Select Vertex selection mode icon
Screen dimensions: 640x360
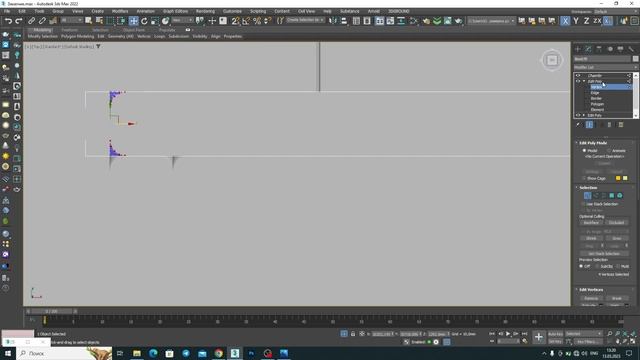coord(587,196)
